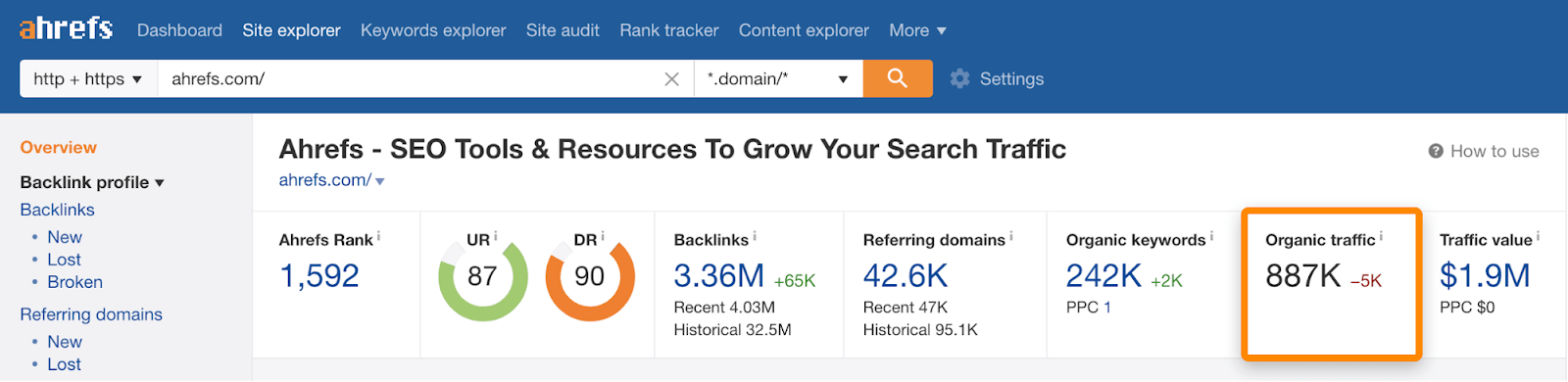Click Historical 32.5M backlinks text
The height and width of the screenshot is (382, 1568).
click(732, 330)
